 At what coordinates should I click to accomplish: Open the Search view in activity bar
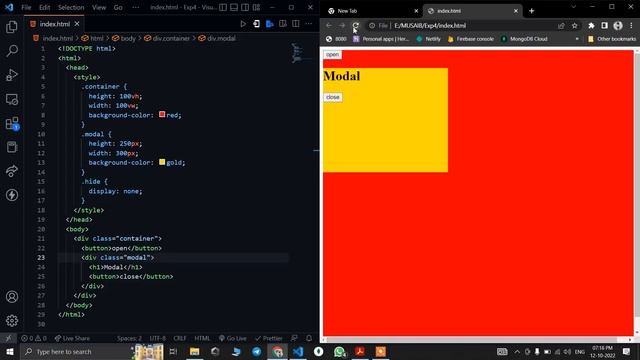coord(12,51)
